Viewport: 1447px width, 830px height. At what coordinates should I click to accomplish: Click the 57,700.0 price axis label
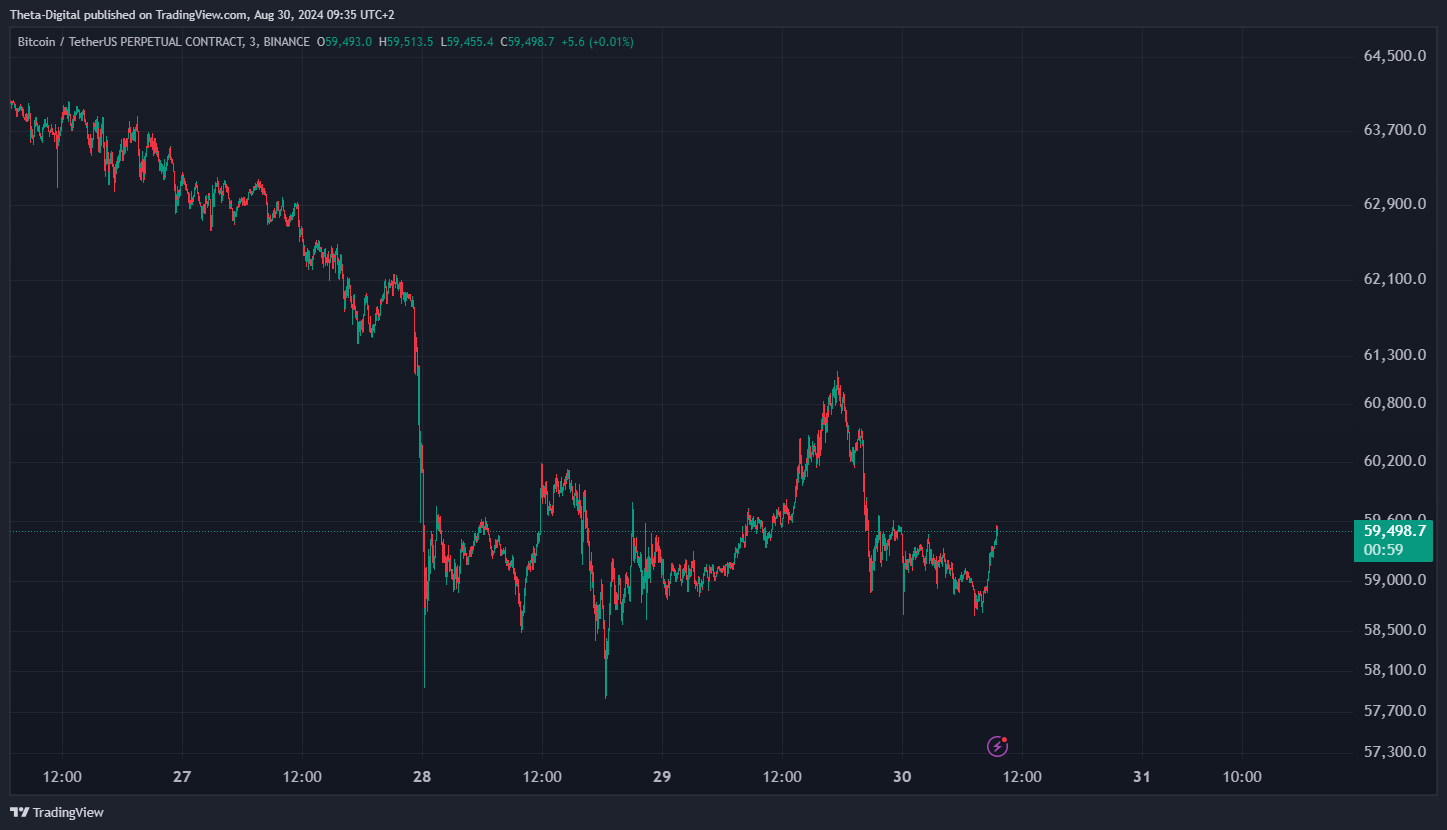pos(1394,711)
